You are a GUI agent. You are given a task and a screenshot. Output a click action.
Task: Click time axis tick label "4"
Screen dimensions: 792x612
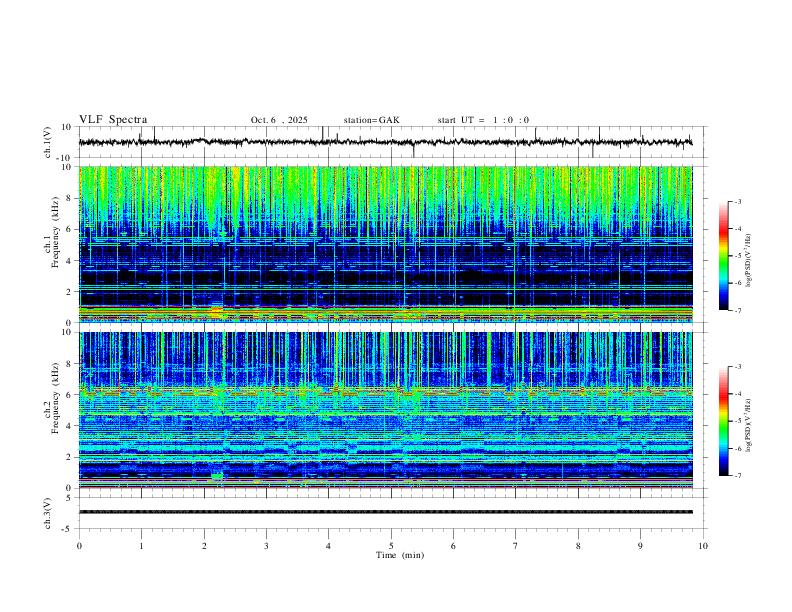tap(329, 546)
